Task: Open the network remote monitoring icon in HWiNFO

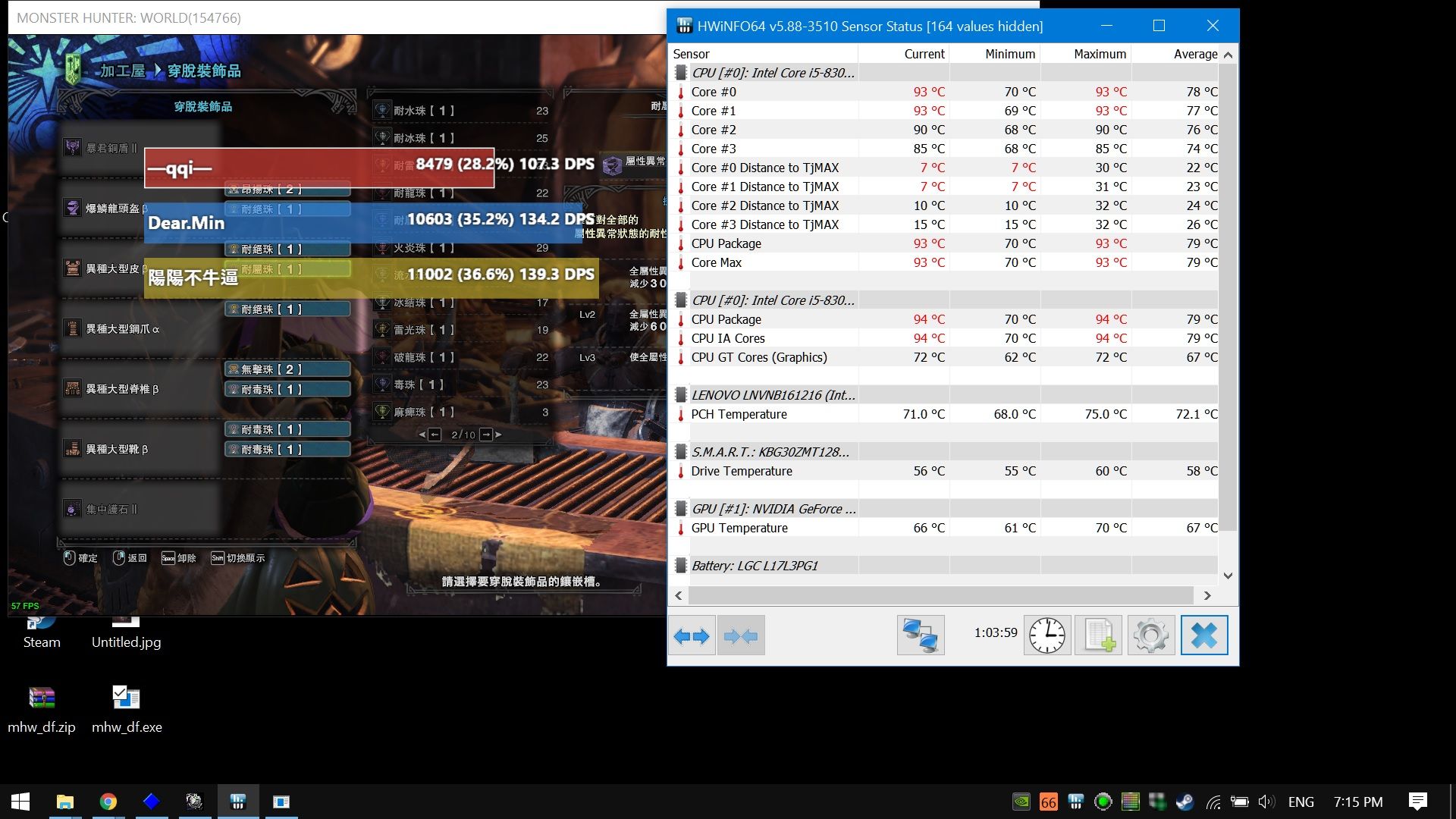Action: 921,635
